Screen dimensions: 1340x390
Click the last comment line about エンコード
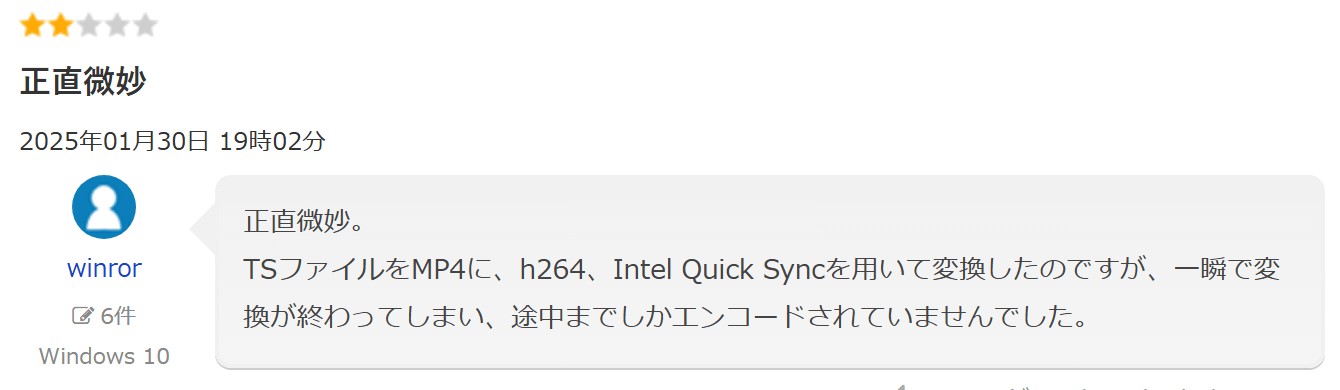pyautogui.click(x=664, y=318)
